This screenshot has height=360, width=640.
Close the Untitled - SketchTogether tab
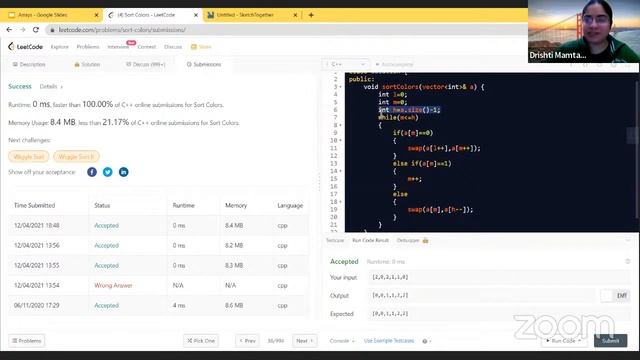[x=295, y=15]
